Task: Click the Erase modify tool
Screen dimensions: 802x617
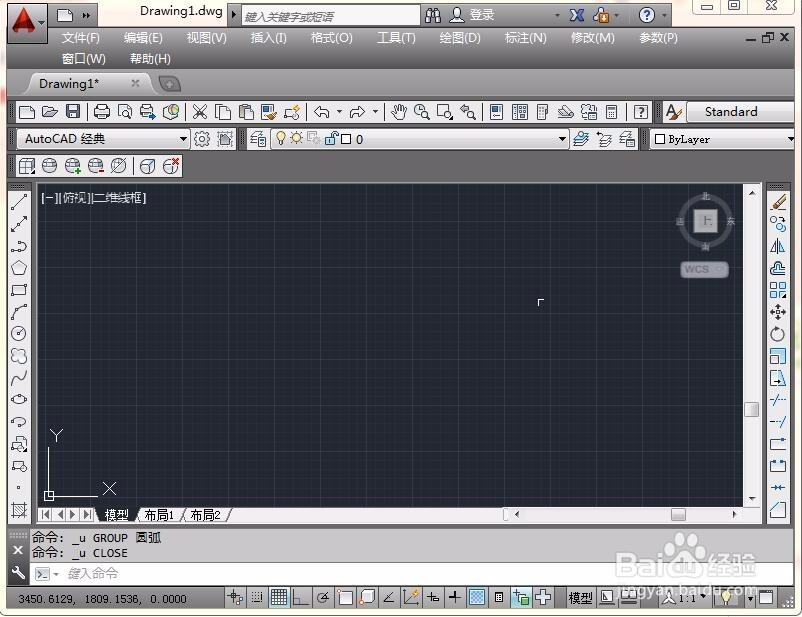Action: pyautogui.click(x=778, y=202)
